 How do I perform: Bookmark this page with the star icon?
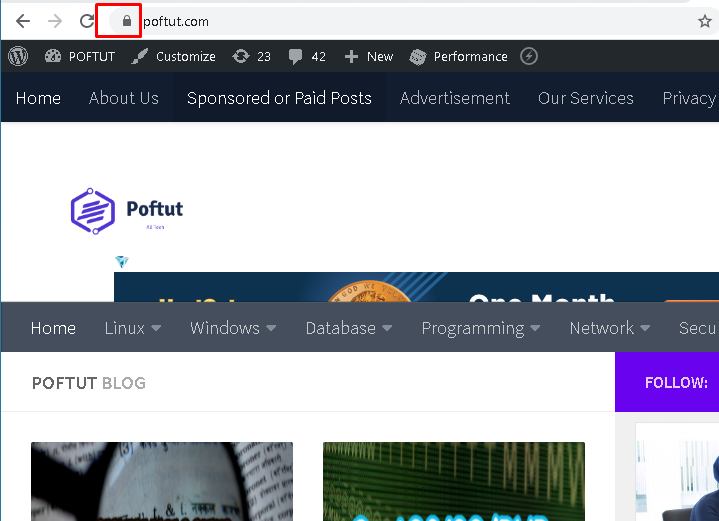[704, 21]
